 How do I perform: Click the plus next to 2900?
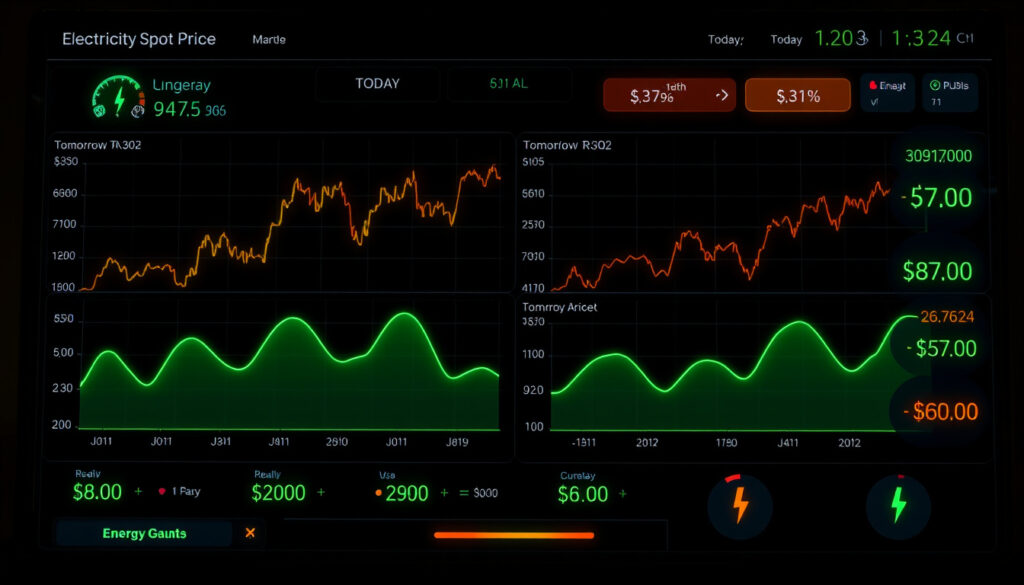click(x=444, y=493)
